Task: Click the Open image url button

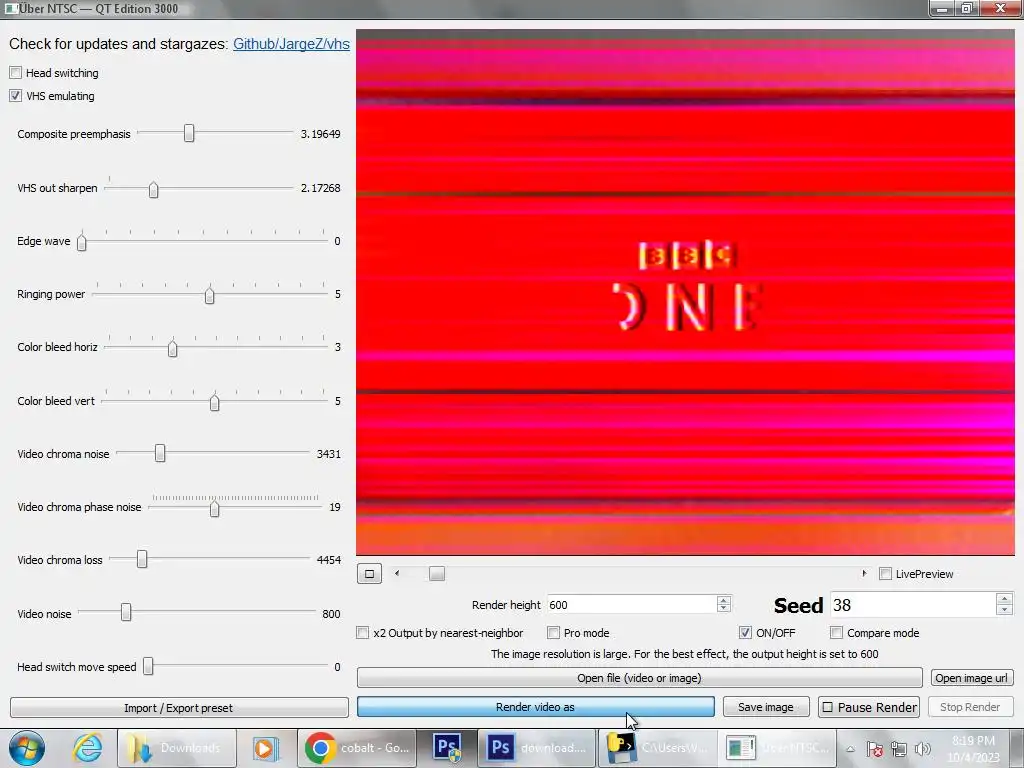Action: click(971, 678)
